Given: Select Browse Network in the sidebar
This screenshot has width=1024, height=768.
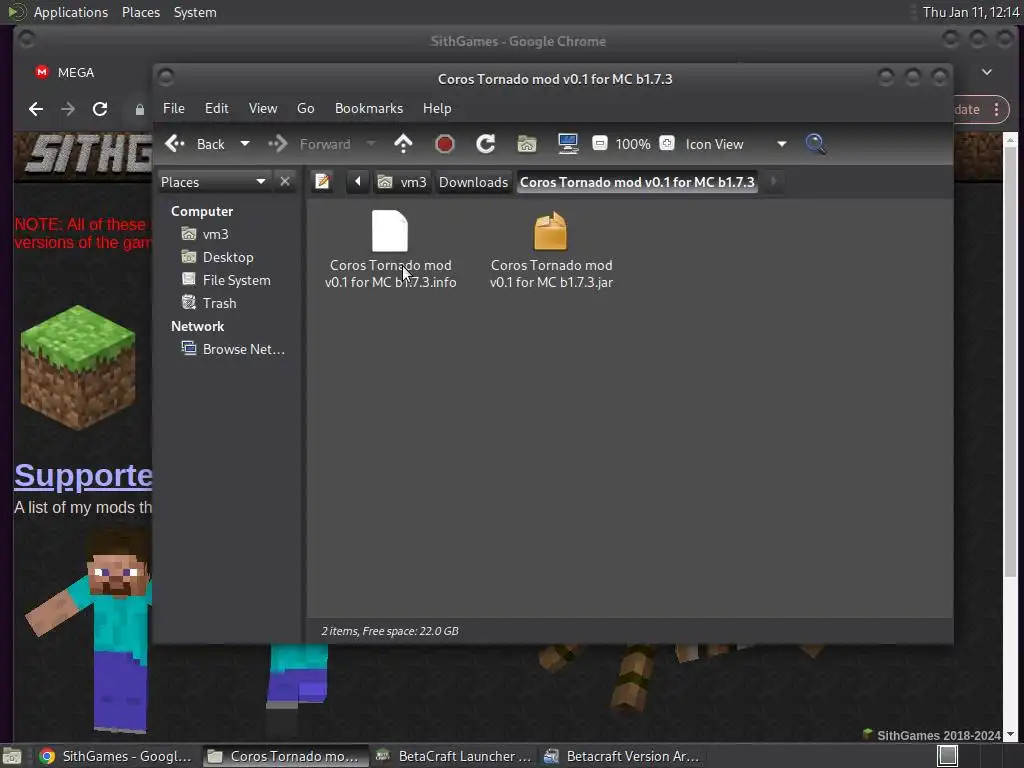Looking at the screenshot, I should coord(233,349).
